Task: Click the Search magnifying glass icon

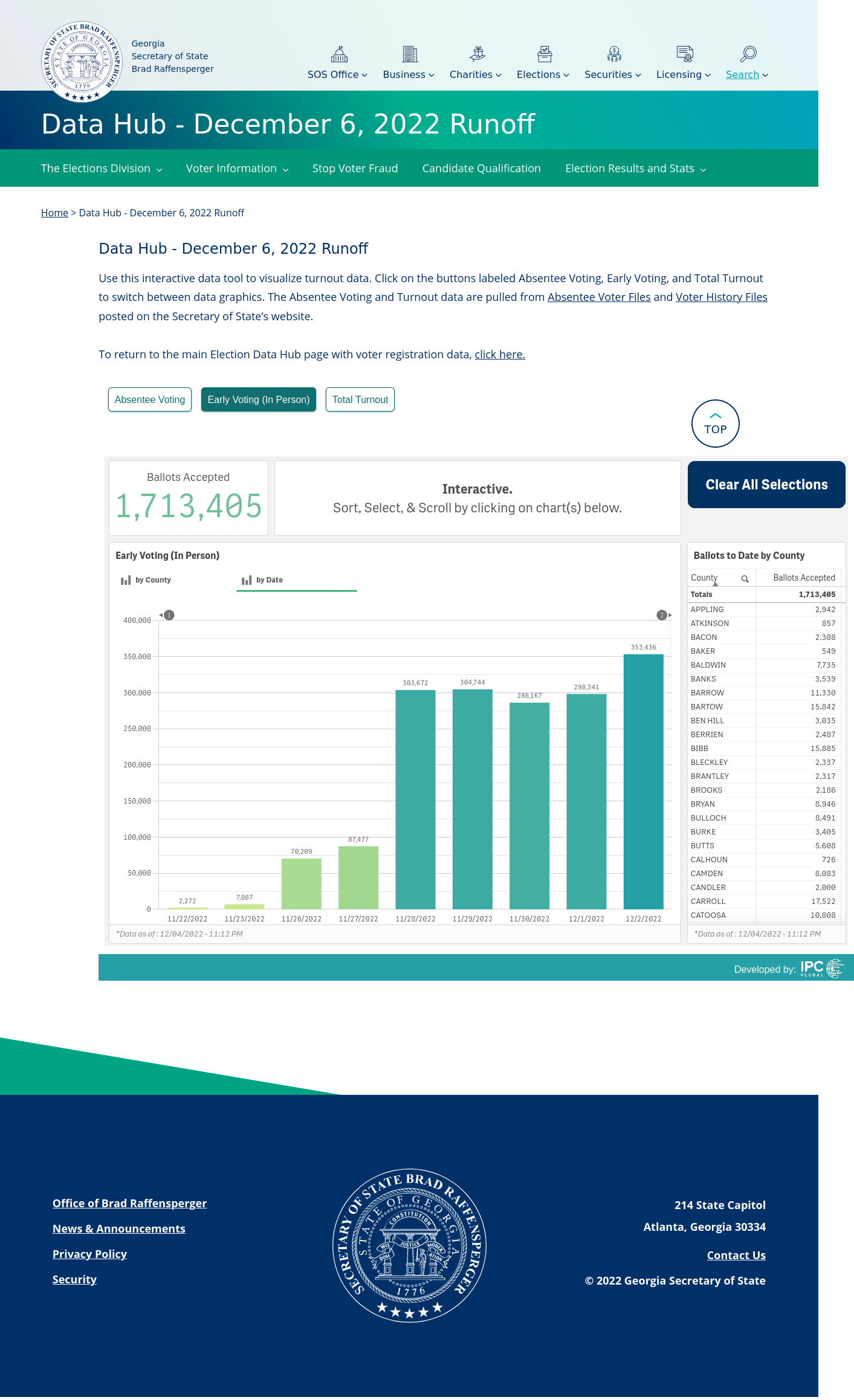Action: click(748, 54)
